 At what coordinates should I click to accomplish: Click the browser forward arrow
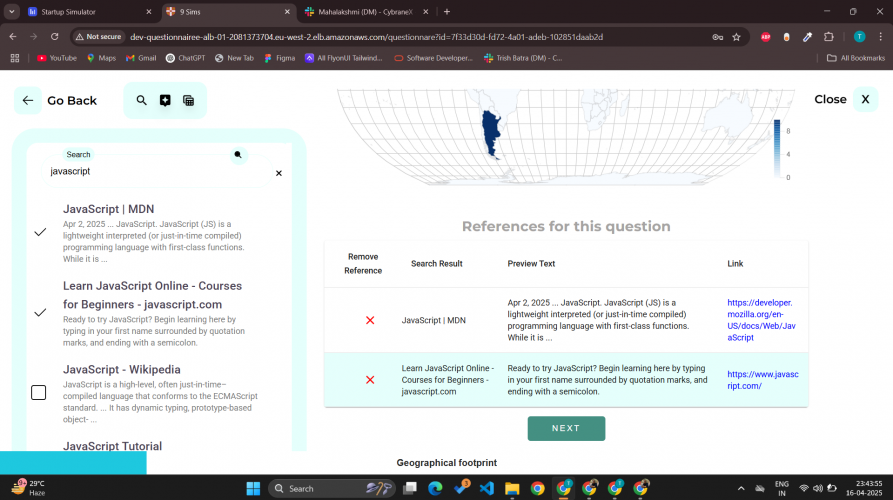click(34, 37)
